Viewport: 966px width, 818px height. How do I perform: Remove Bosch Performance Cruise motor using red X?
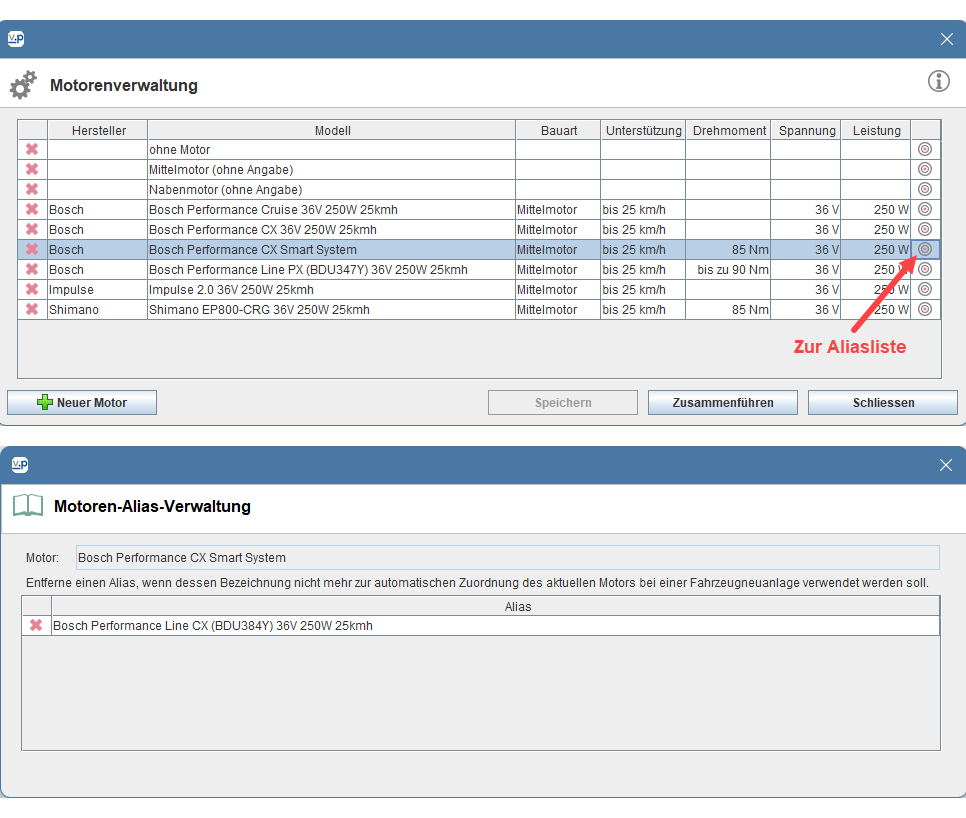(32, 209)
